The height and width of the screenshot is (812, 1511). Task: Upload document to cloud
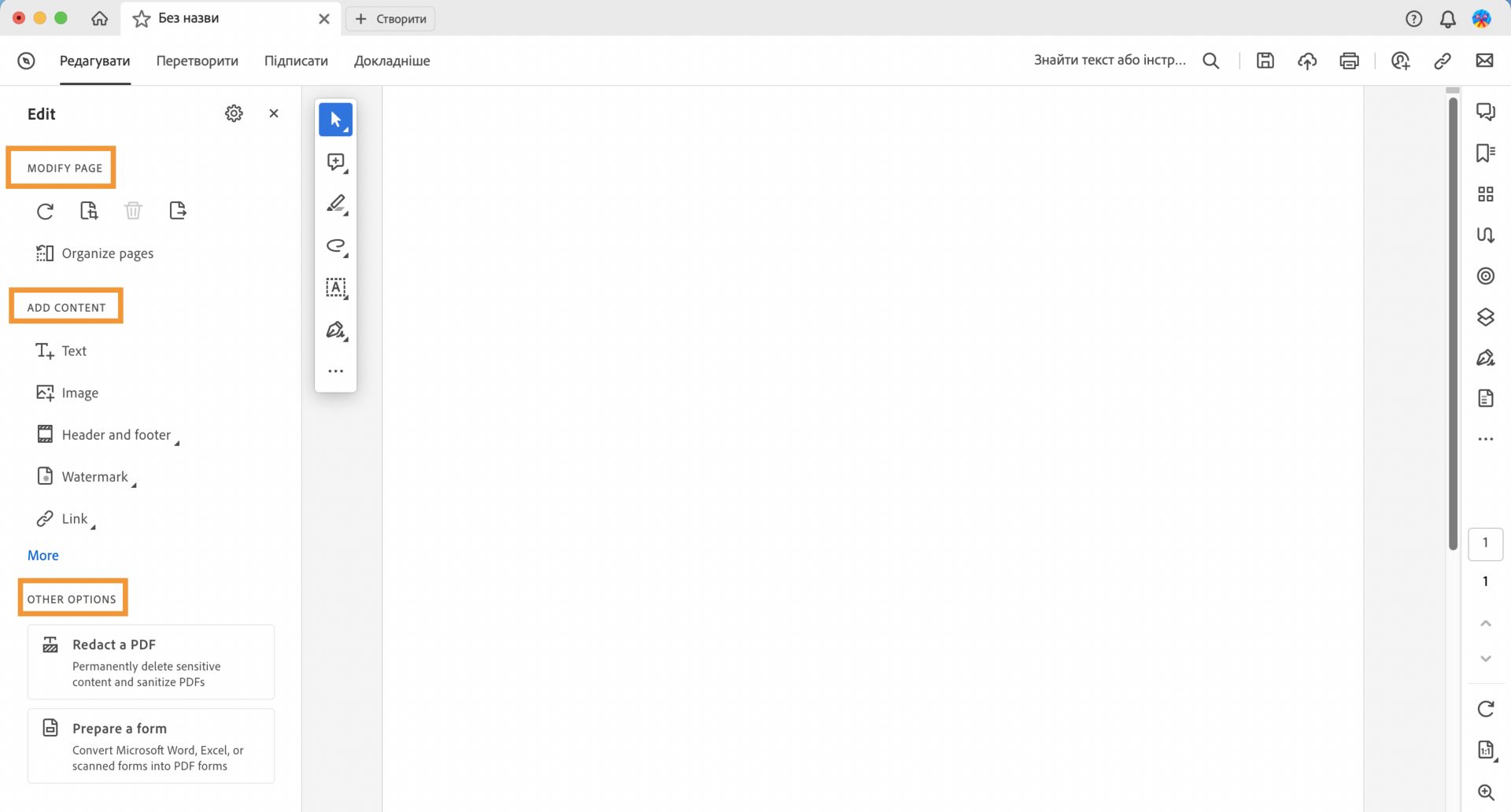click(x=1307, y=61)
